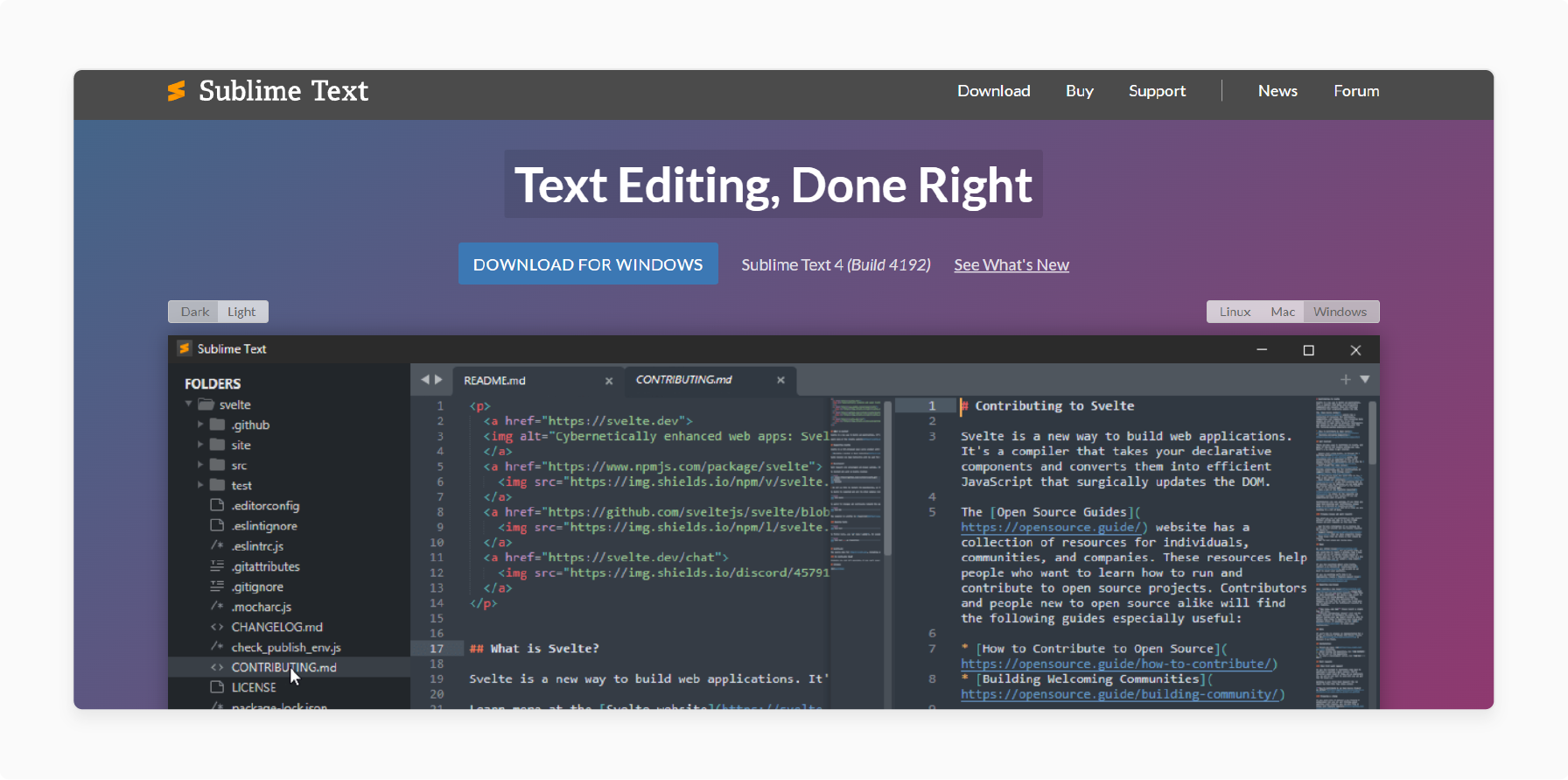
Task: Minimize the Sublime Text editor window
Action: (x=1262, y=350)
